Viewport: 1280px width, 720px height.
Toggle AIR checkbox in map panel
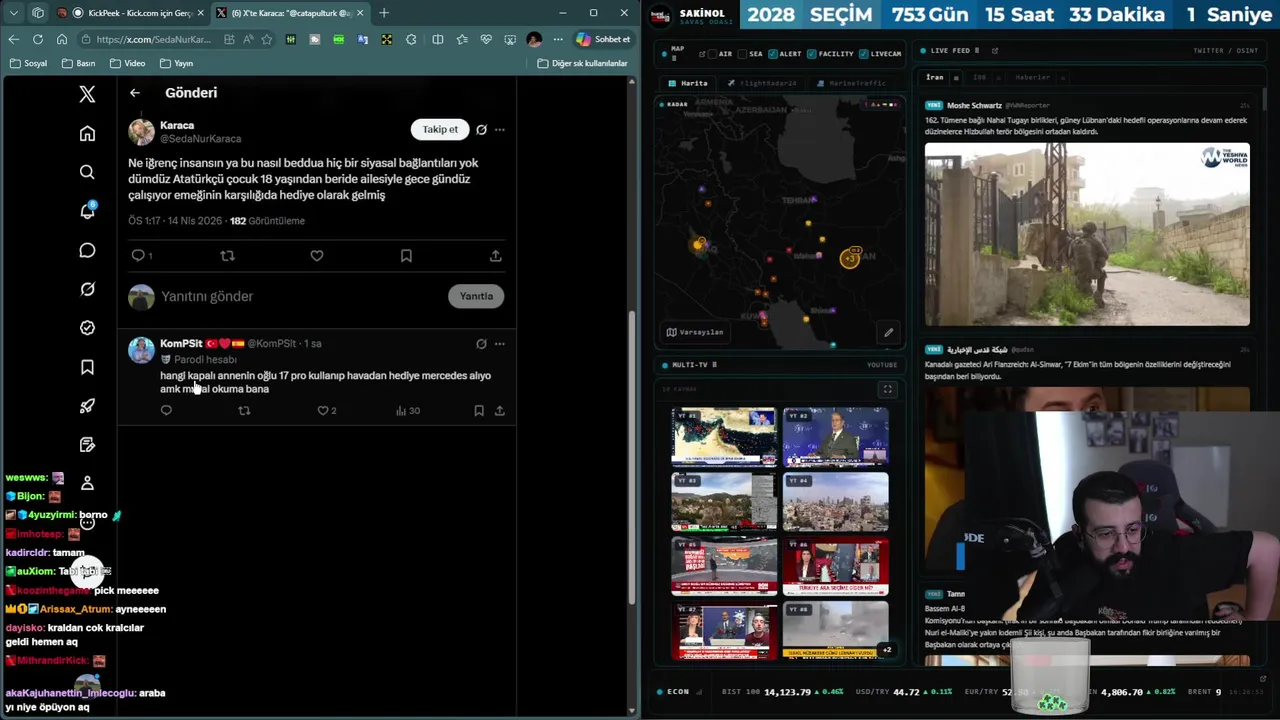714,54
